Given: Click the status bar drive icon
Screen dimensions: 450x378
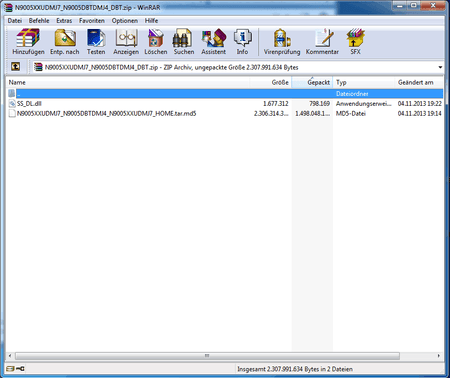Looking at the screenshot, I should tap(10, 369).
